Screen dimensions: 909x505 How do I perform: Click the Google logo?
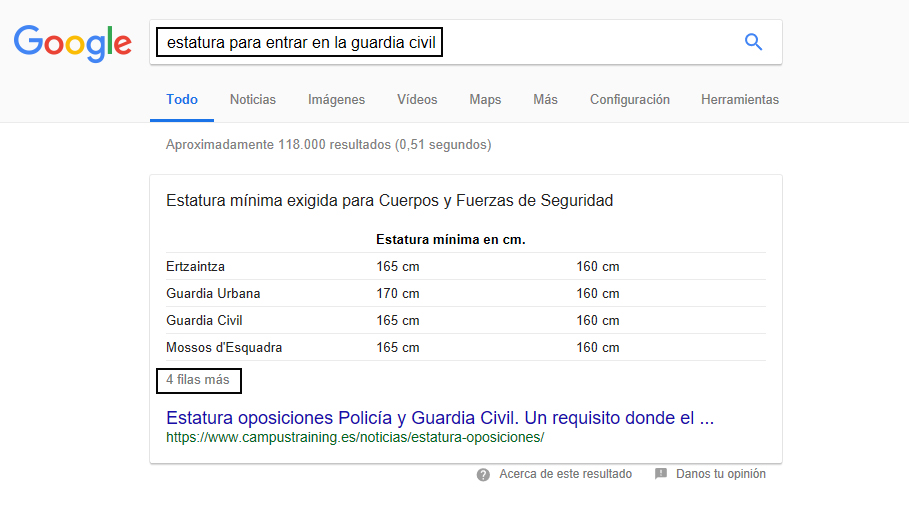coord(72,42)
